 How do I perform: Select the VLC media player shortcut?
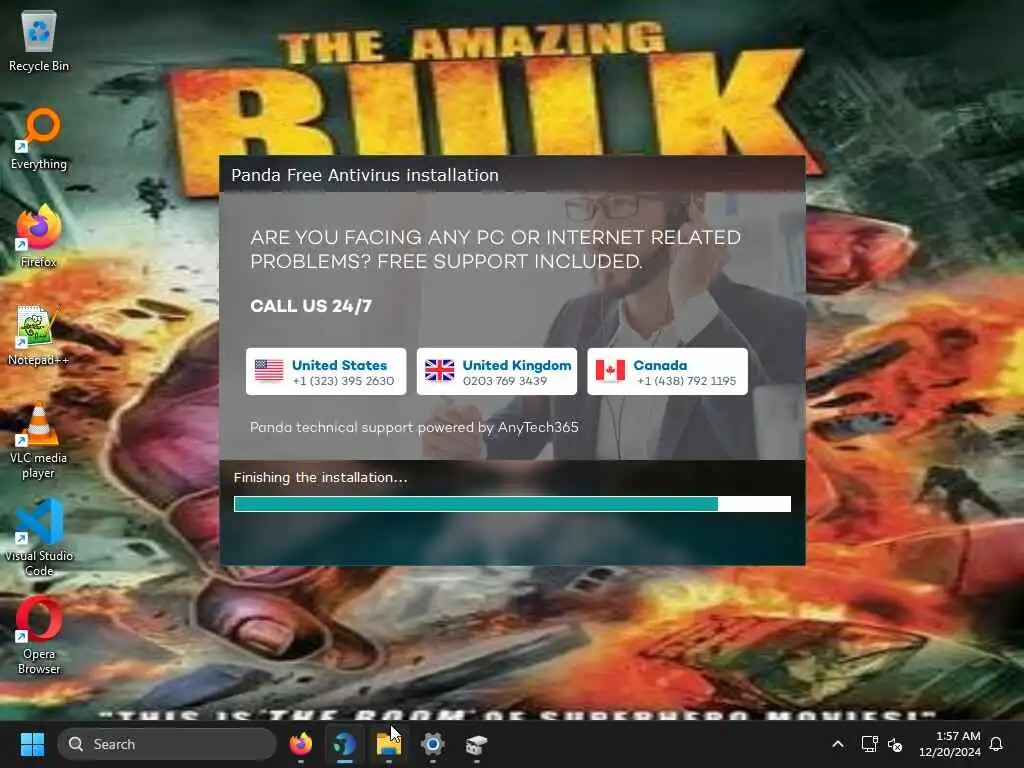[39, 440]
